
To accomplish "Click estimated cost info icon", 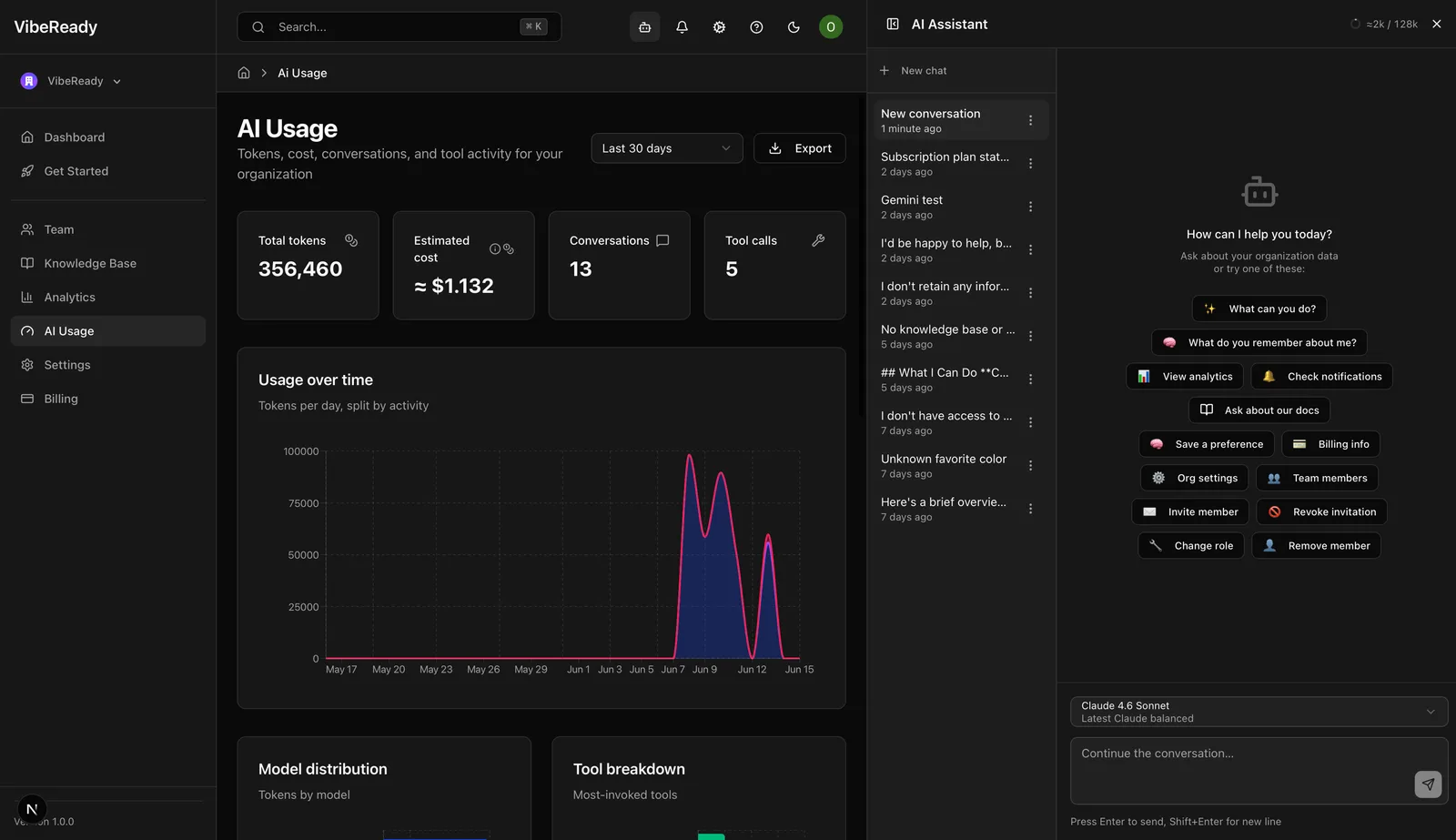I will coord(495,249).
